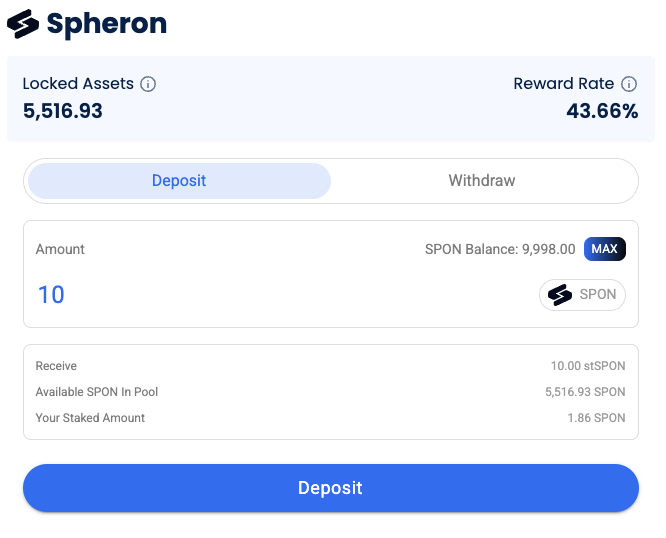Click the SPON token logo icon
The height and width of the screenshot is (538, 666).
tap(560, 295)
